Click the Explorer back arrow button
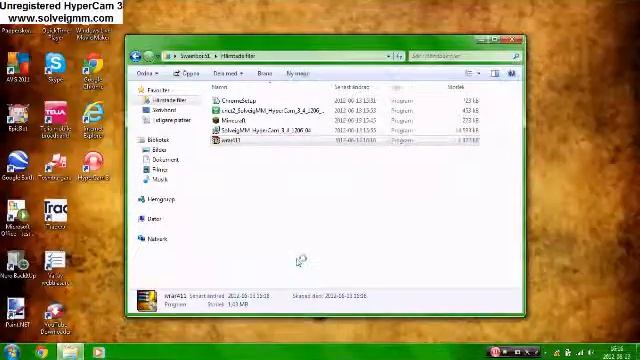The height and width of the screenshot is (360, 640). [136, 56]
